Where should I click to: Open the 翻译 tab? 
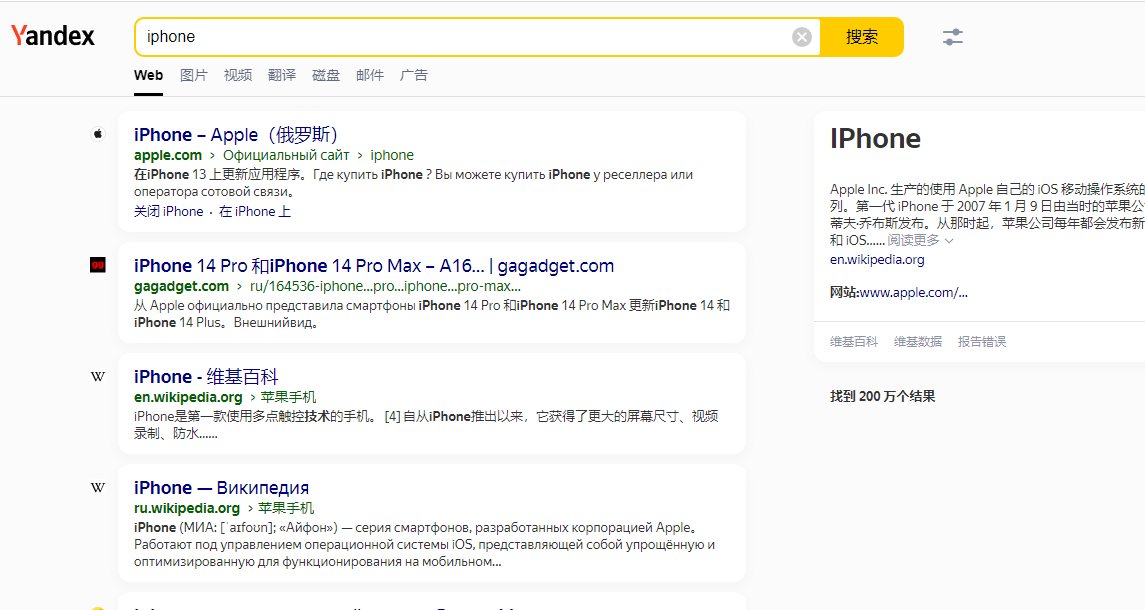point(282,75)
